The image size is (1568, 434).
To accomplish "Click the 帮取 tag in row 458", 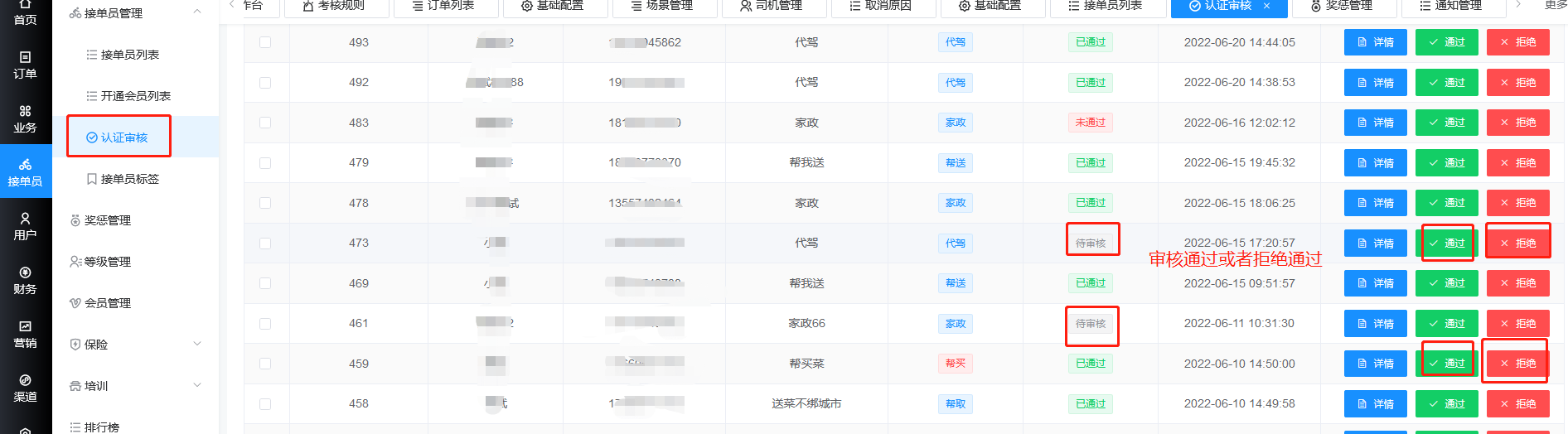I will pyautogui.click(x=956, y=404).
